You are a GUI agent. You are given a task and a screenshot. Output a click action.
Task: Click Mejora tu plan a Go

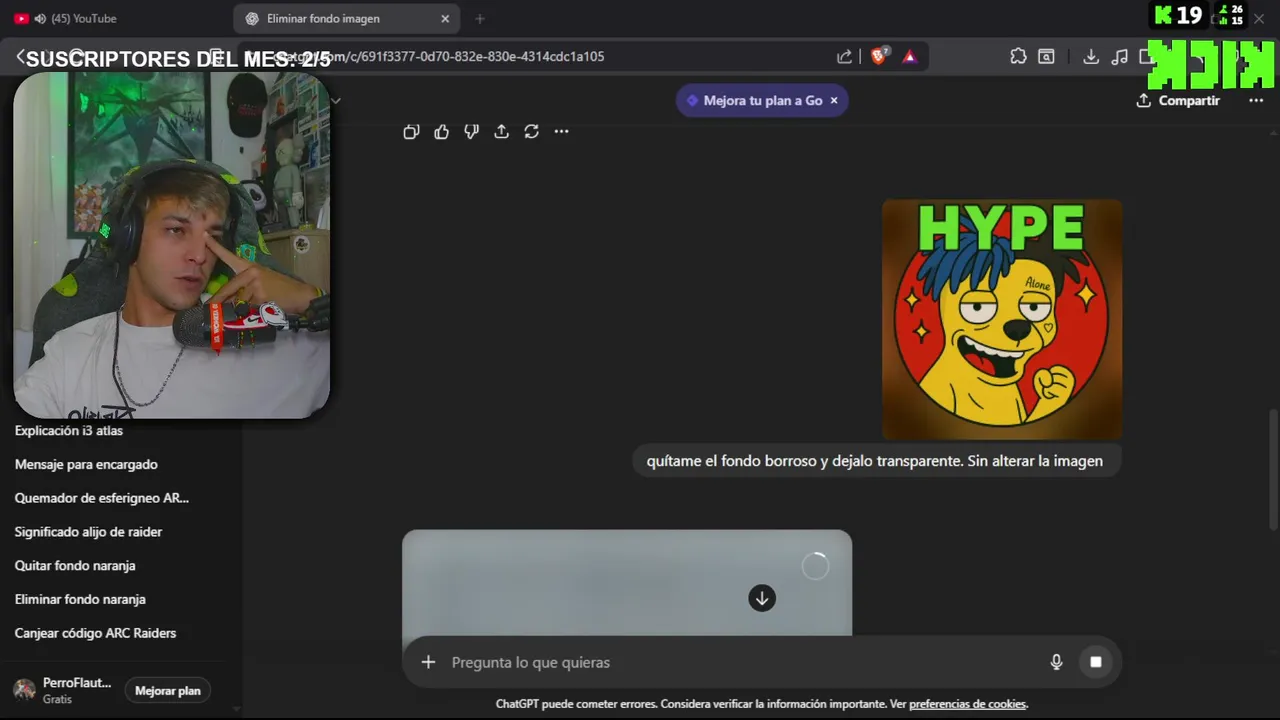click(x=763, y=100)
